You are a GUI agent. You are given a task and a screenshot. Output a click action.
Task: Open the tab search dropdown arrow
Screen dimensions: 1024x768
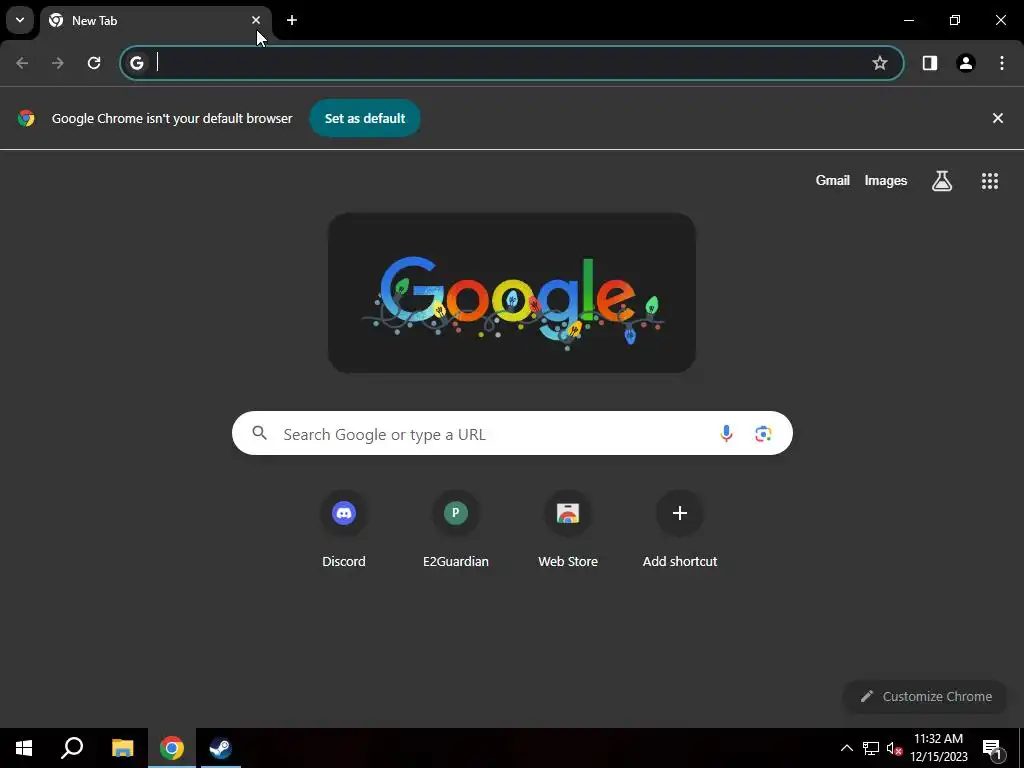click(x=20, y=20)
